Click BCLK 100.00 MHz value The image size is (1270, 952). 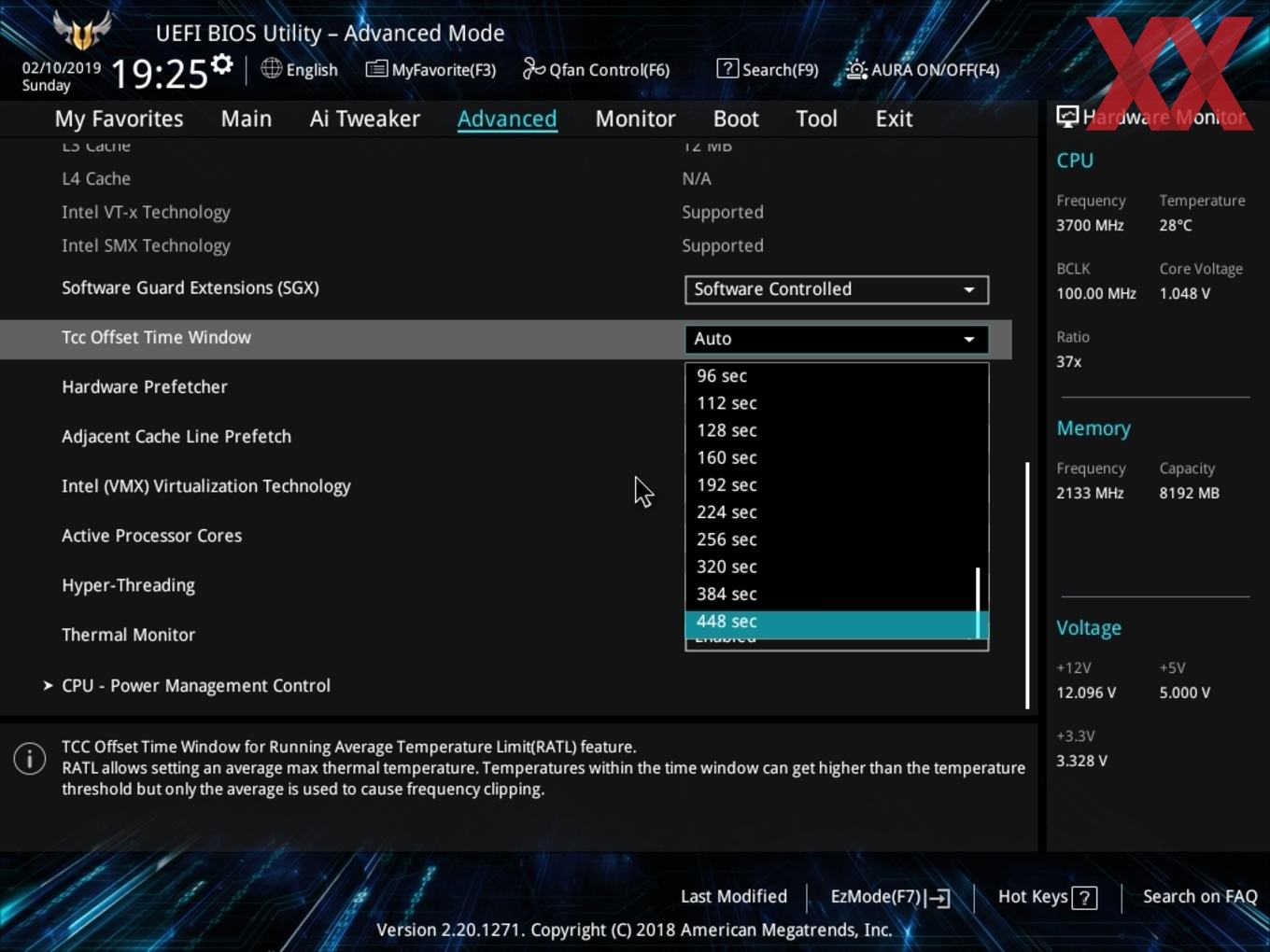point(1096,293)
